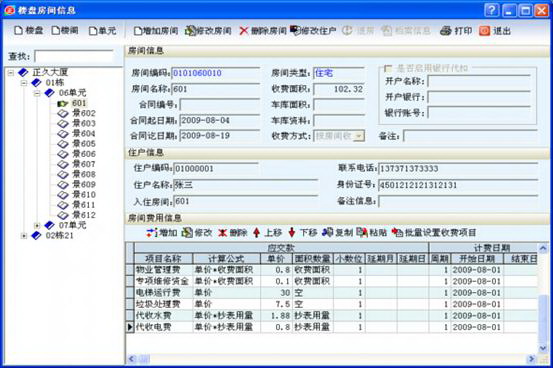
Task: Collapse the 01栋 tree node
Action: [24, 83]
